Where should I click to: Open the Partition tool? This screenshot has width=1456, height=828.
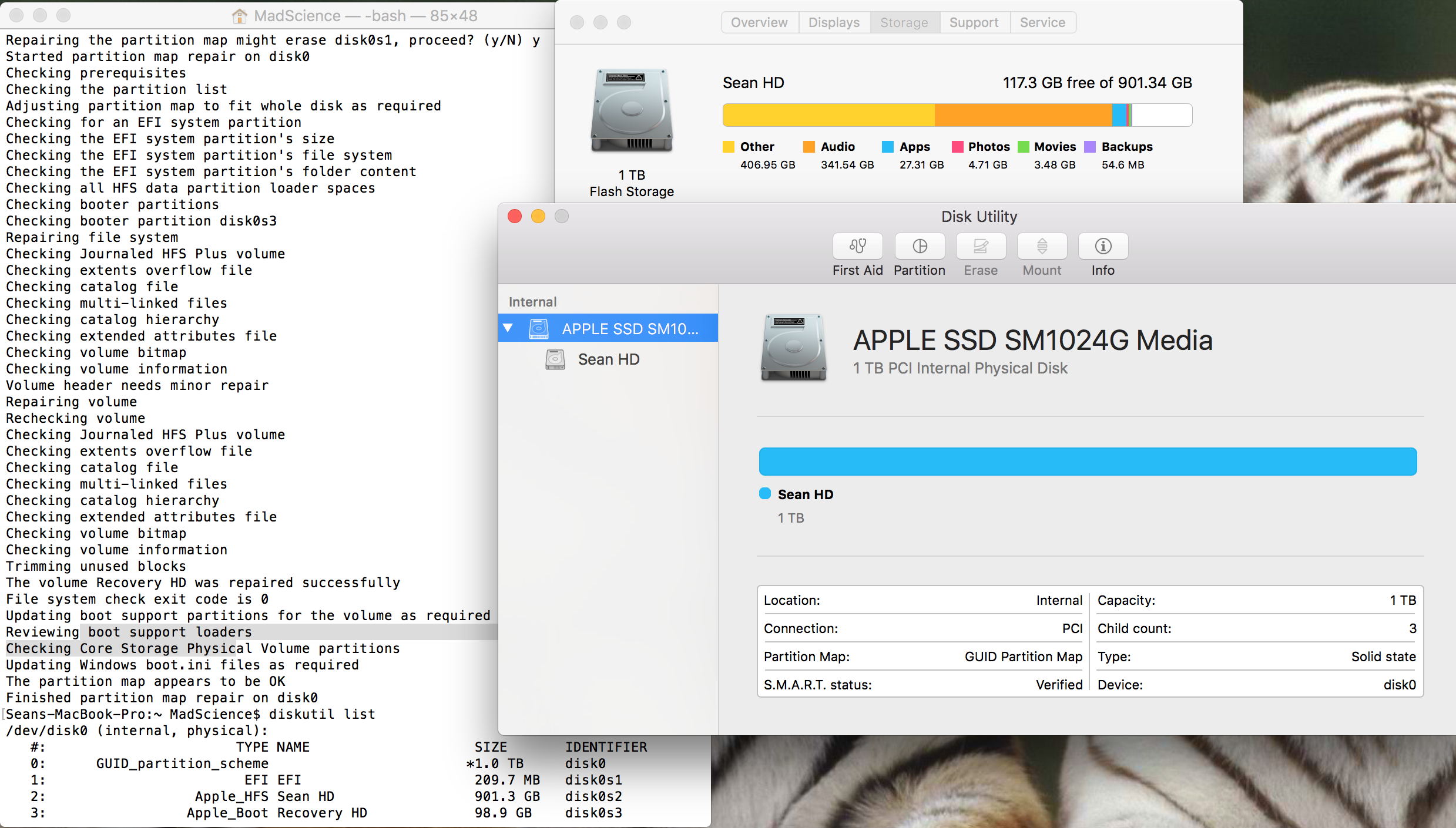tap(920, 246)
